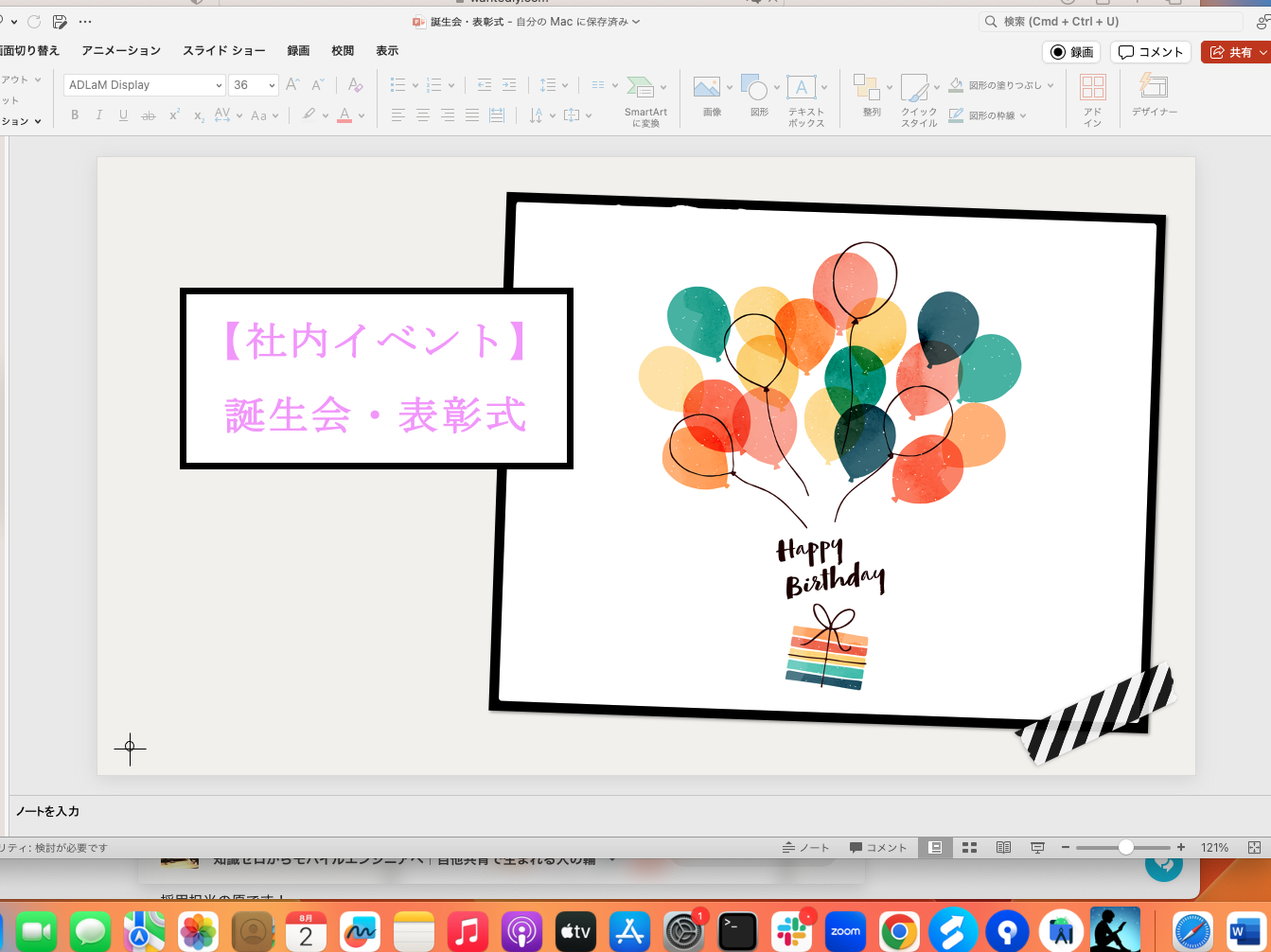Open the more options ellipsis in title bar
This screenshot has height=952, width=1271.
coord(85,21)
